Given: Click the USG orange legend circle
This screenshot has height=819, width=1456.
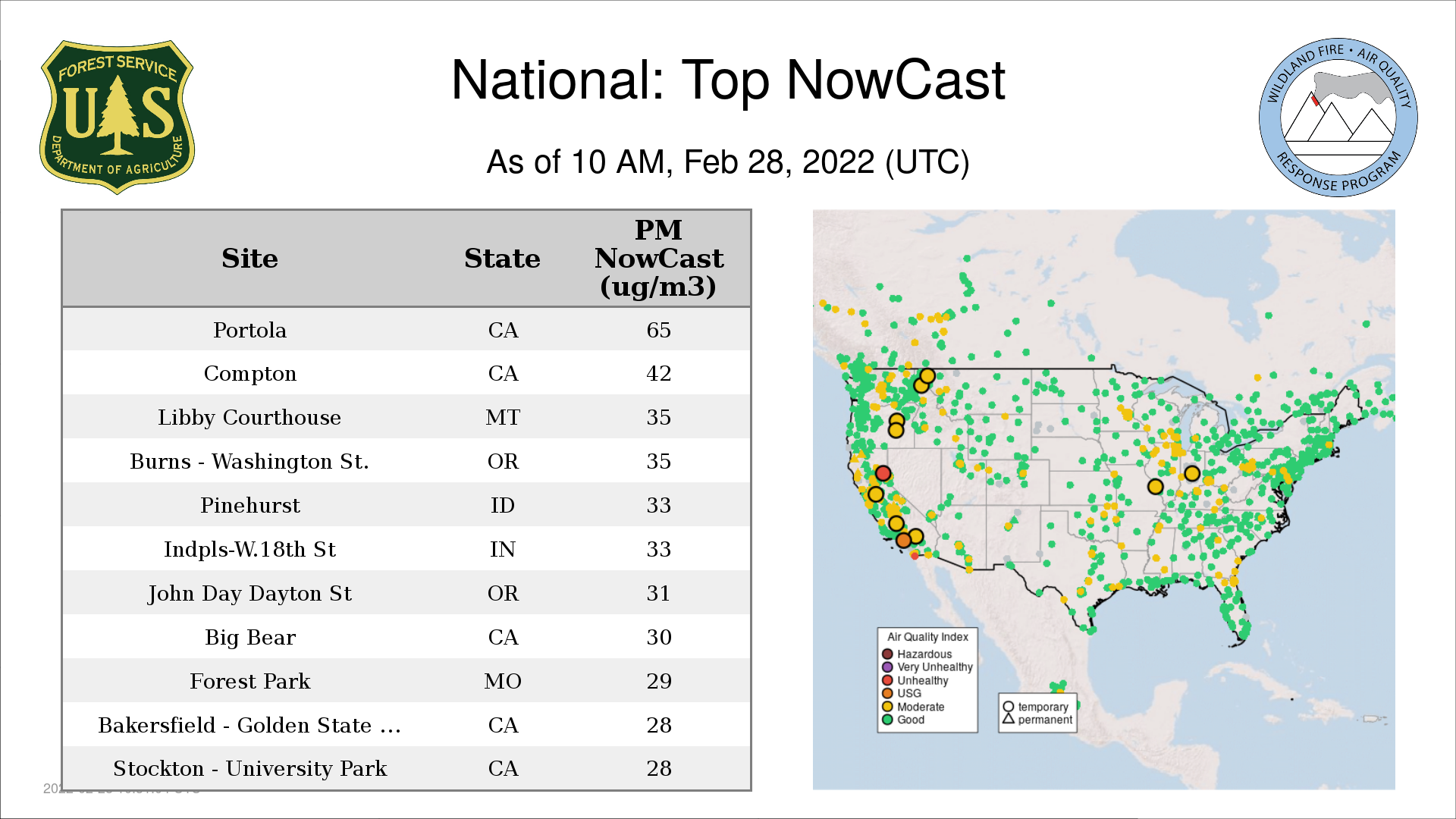Looking at the screenshot, I should click(x=887, y=693).
